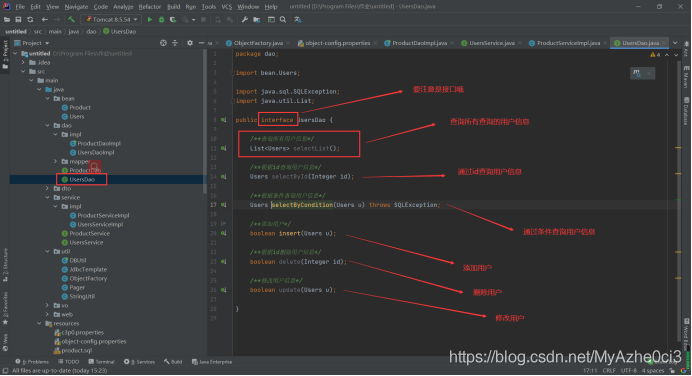Open search everywhere magnifier icon
The image size is (692, 376).
[283, 19]
